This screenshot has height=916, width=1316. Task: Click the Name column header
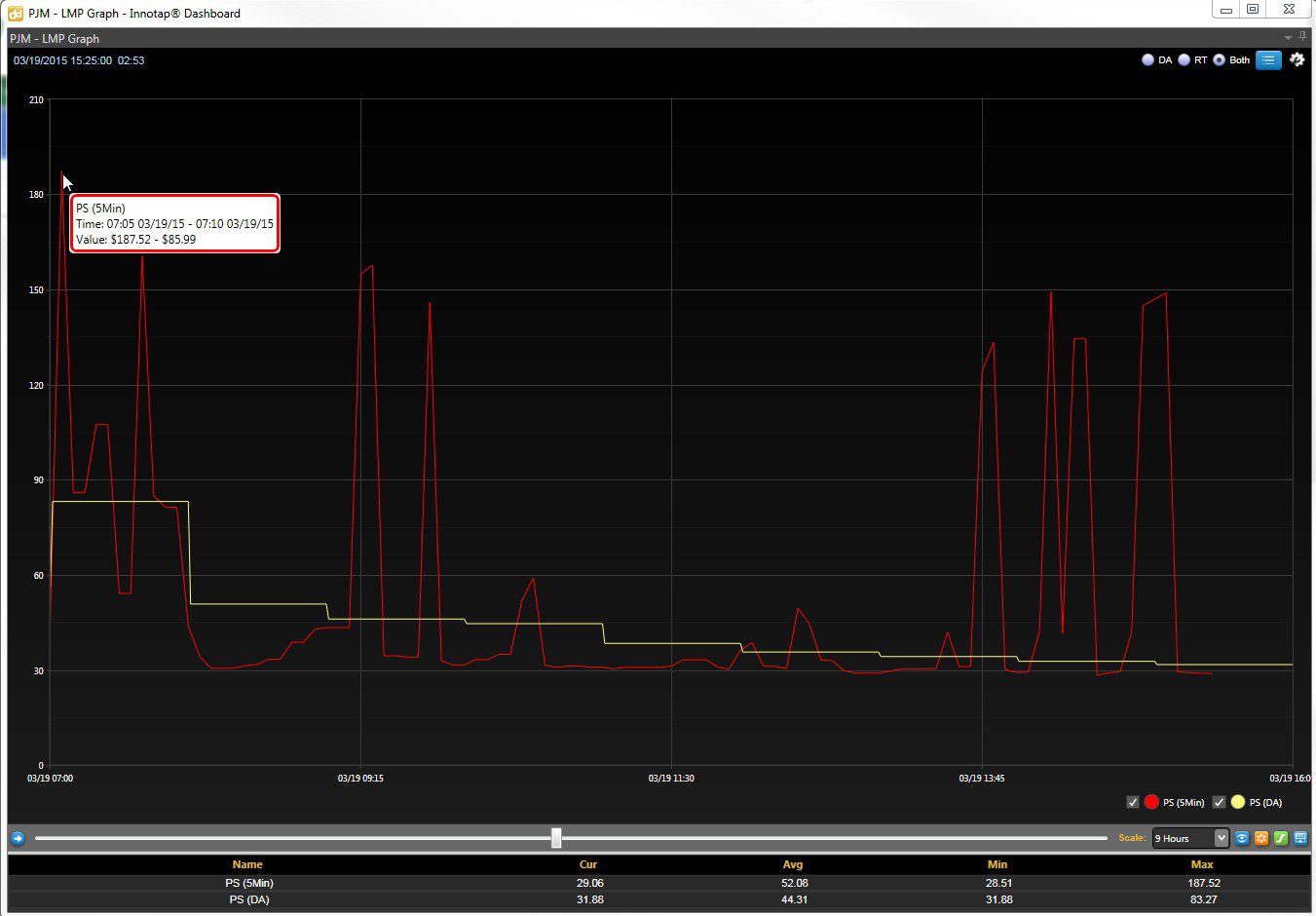247,864
